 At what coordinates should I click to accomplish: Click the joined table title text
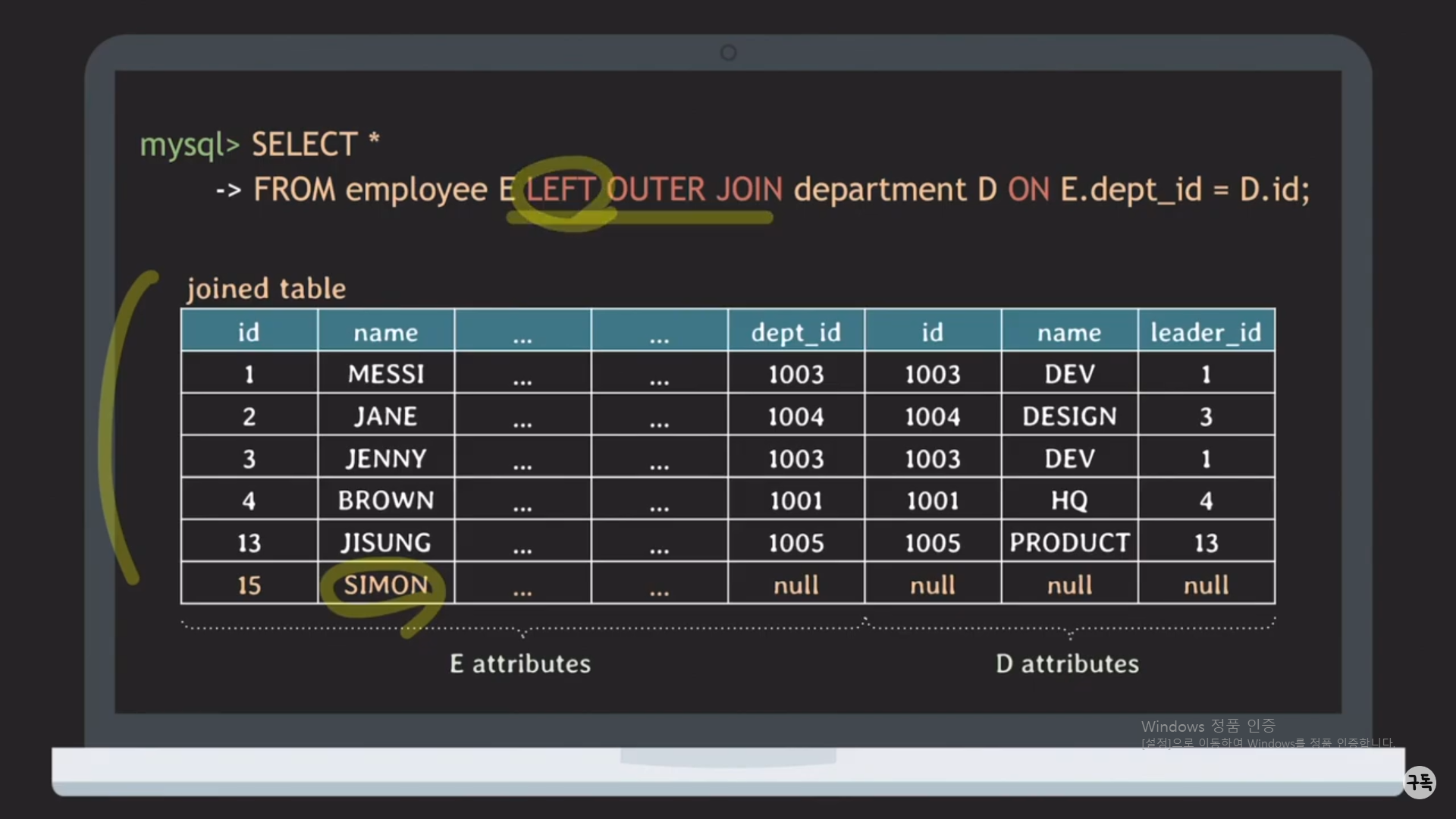pos(266,289)
